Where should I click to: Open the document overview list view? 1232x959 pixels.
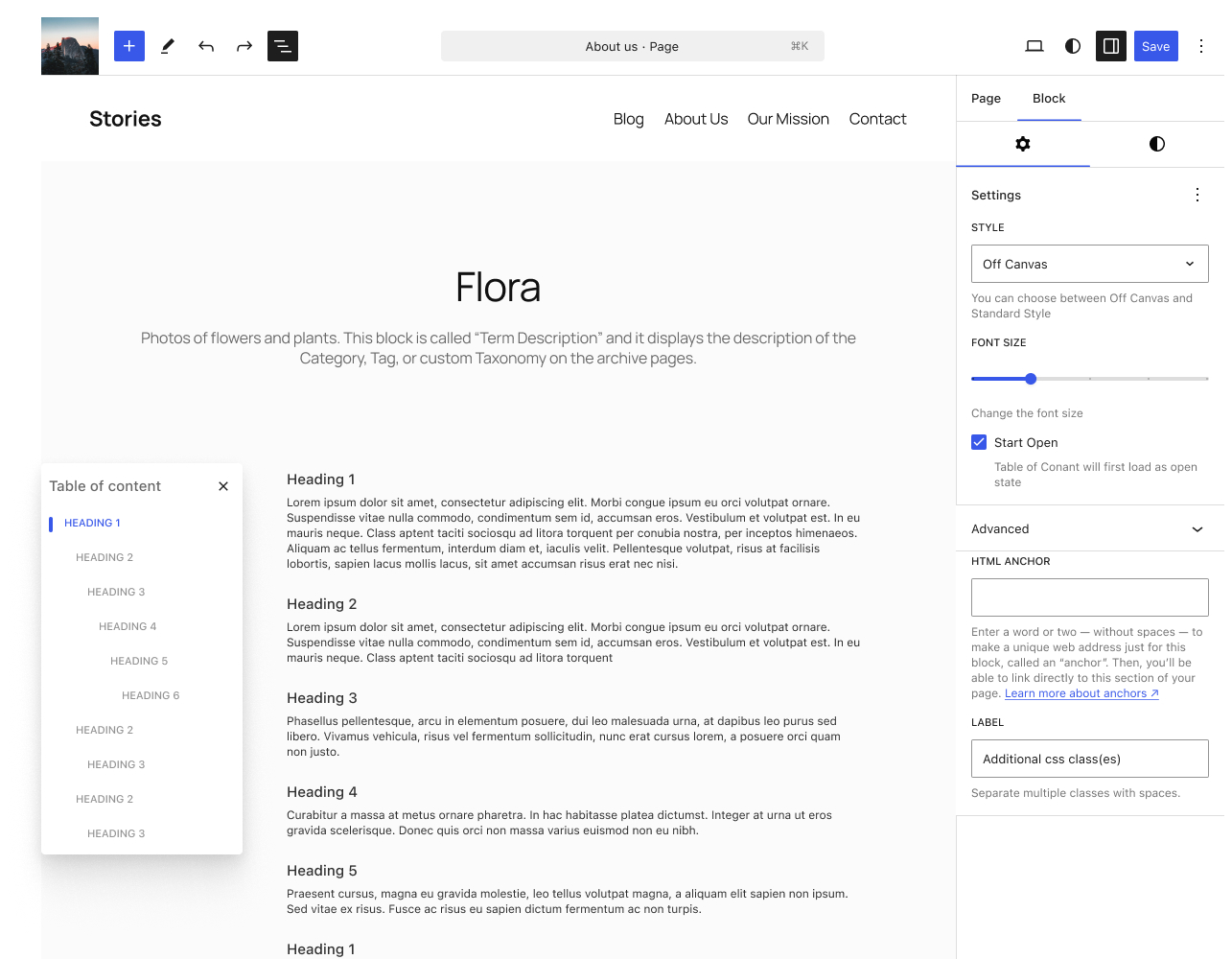tap(283, 46)
